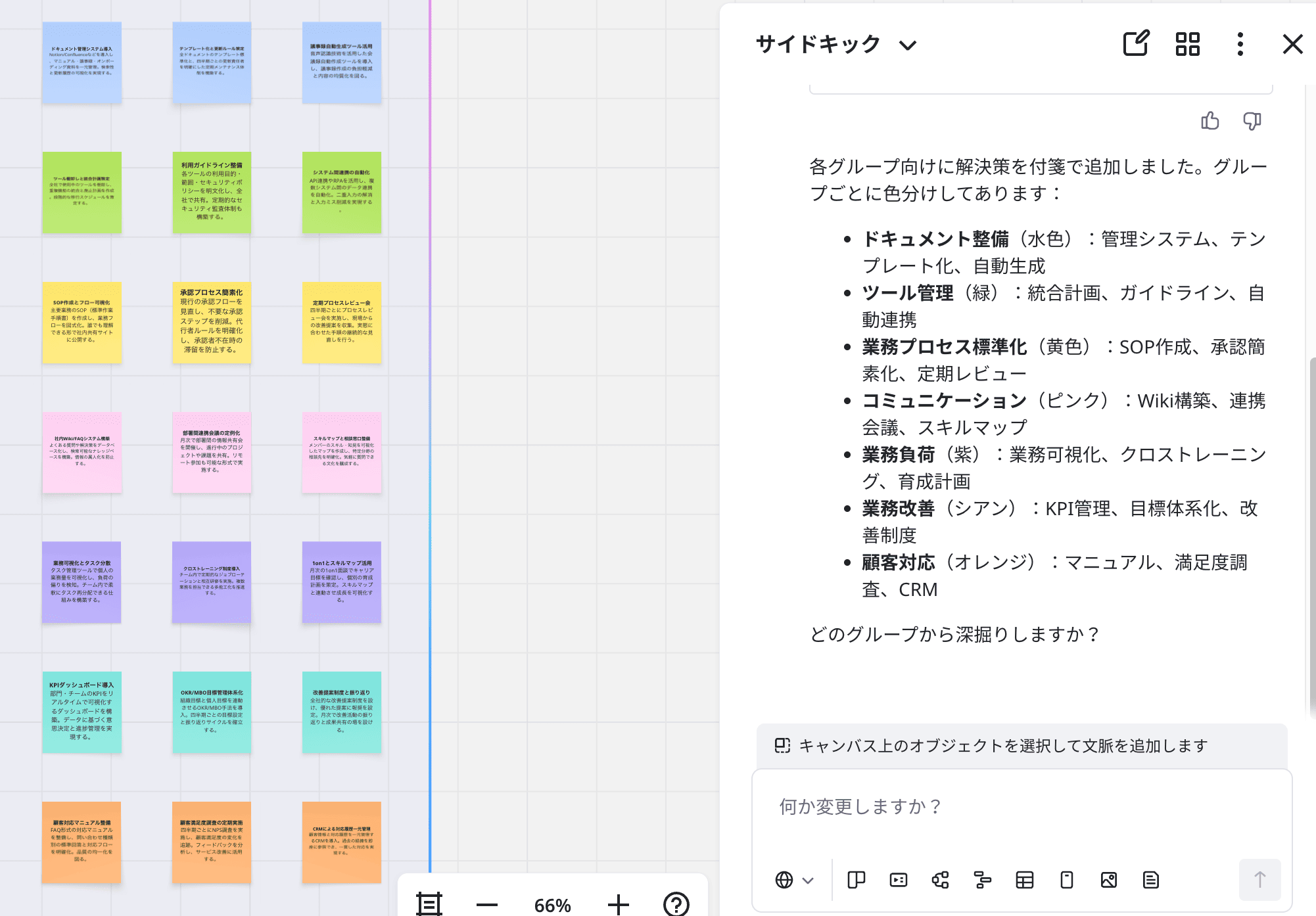
Task: Select the mobile prototype format icon
Action: (x=1066, y=880)
